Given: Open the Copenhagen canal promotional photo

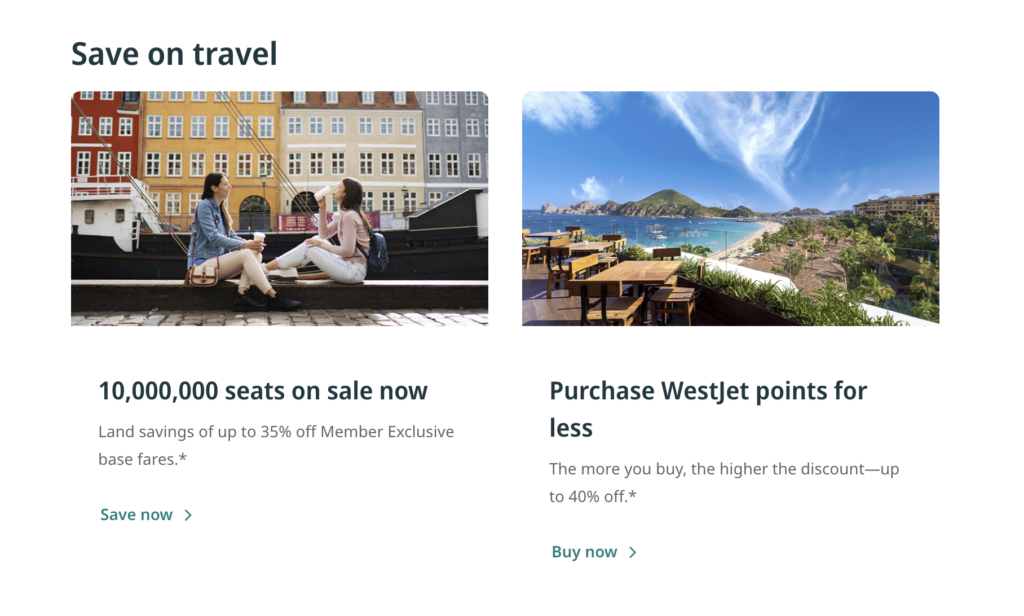Looking at the screenshot, I should coord(279,208).
